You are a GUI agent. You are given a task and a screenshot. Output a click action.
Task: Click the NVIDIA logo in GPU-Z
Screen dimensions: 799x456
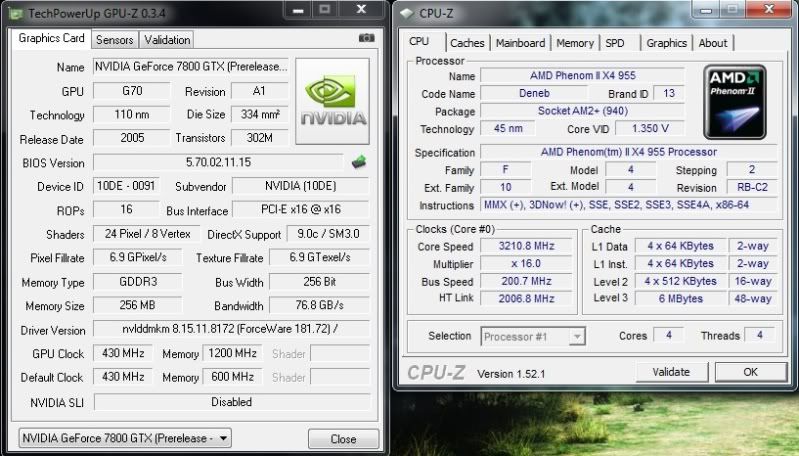(332, 101)
